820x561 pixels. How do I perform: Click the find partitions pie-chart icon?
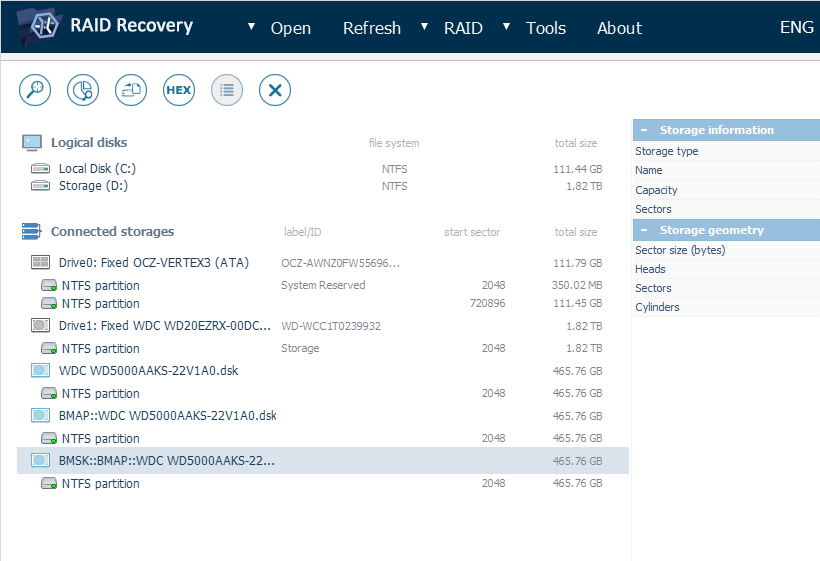click(x=83, y=90)
